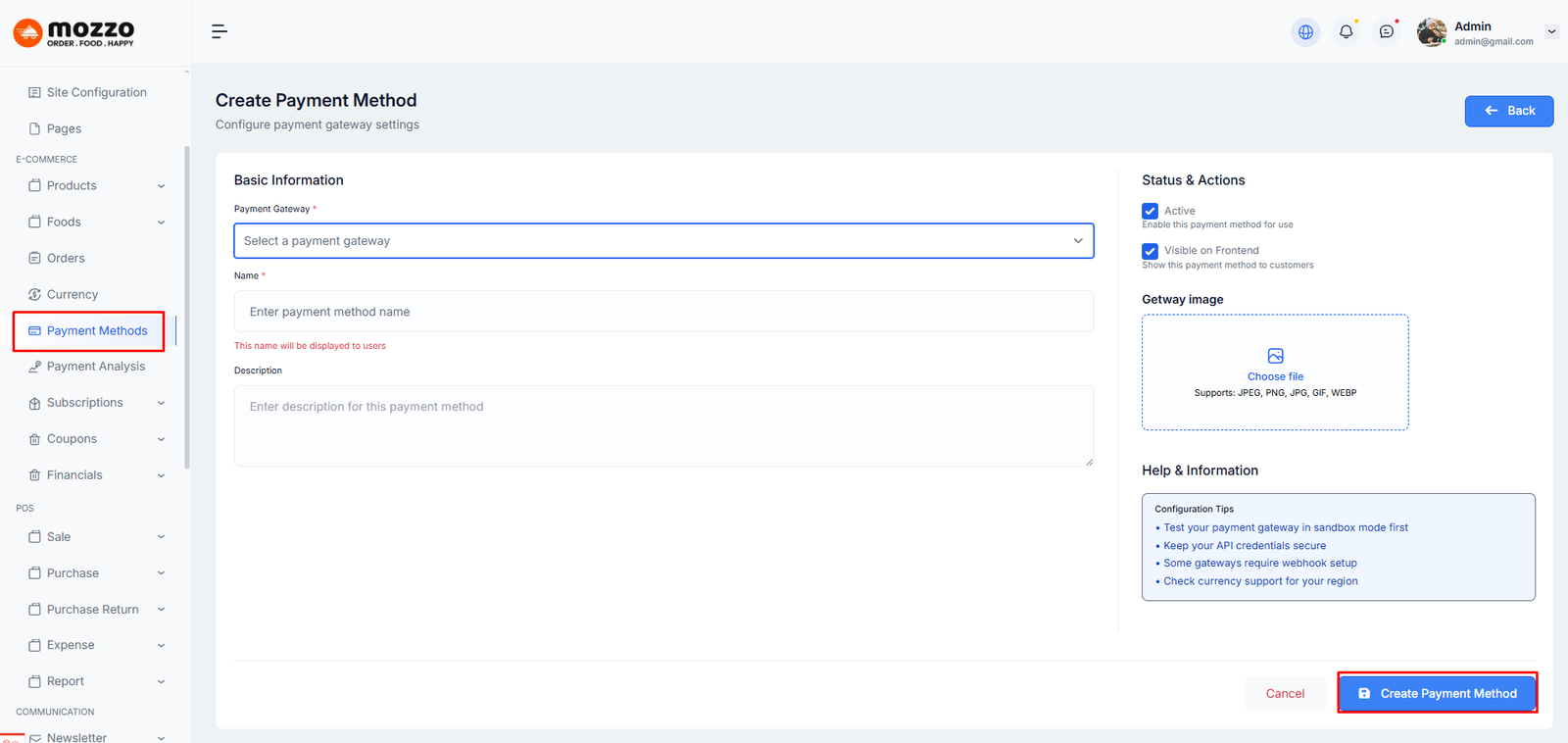Open the Admin account dropdown arrow
Screen dimensions: 1568x743
tap(1551, 31)
